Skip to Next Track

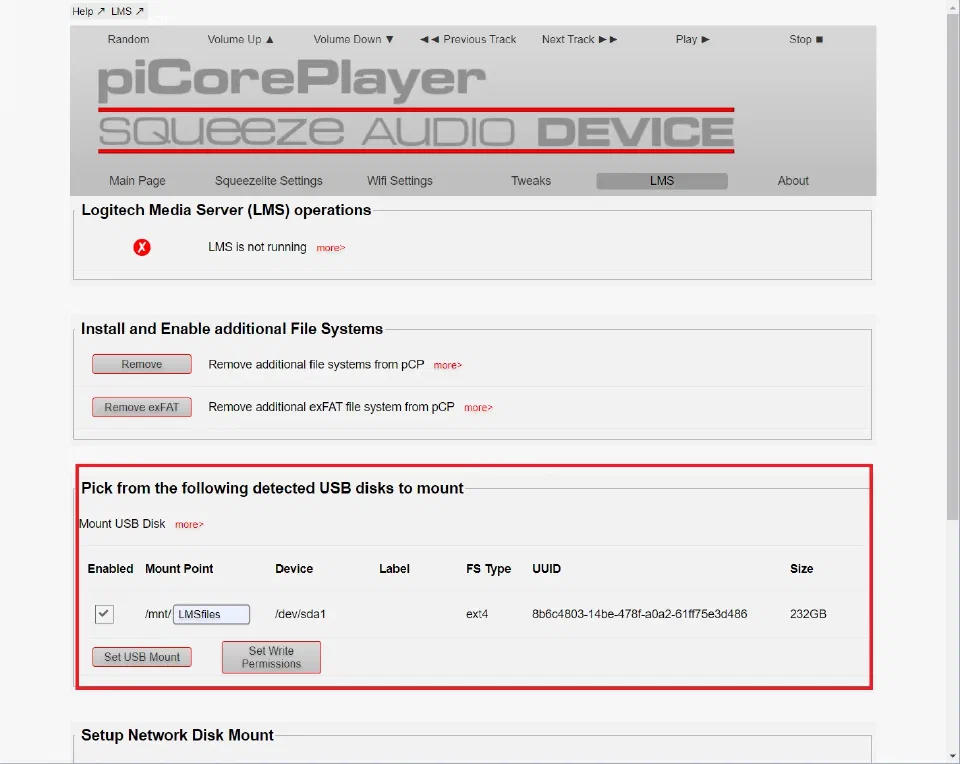[579, 39]
